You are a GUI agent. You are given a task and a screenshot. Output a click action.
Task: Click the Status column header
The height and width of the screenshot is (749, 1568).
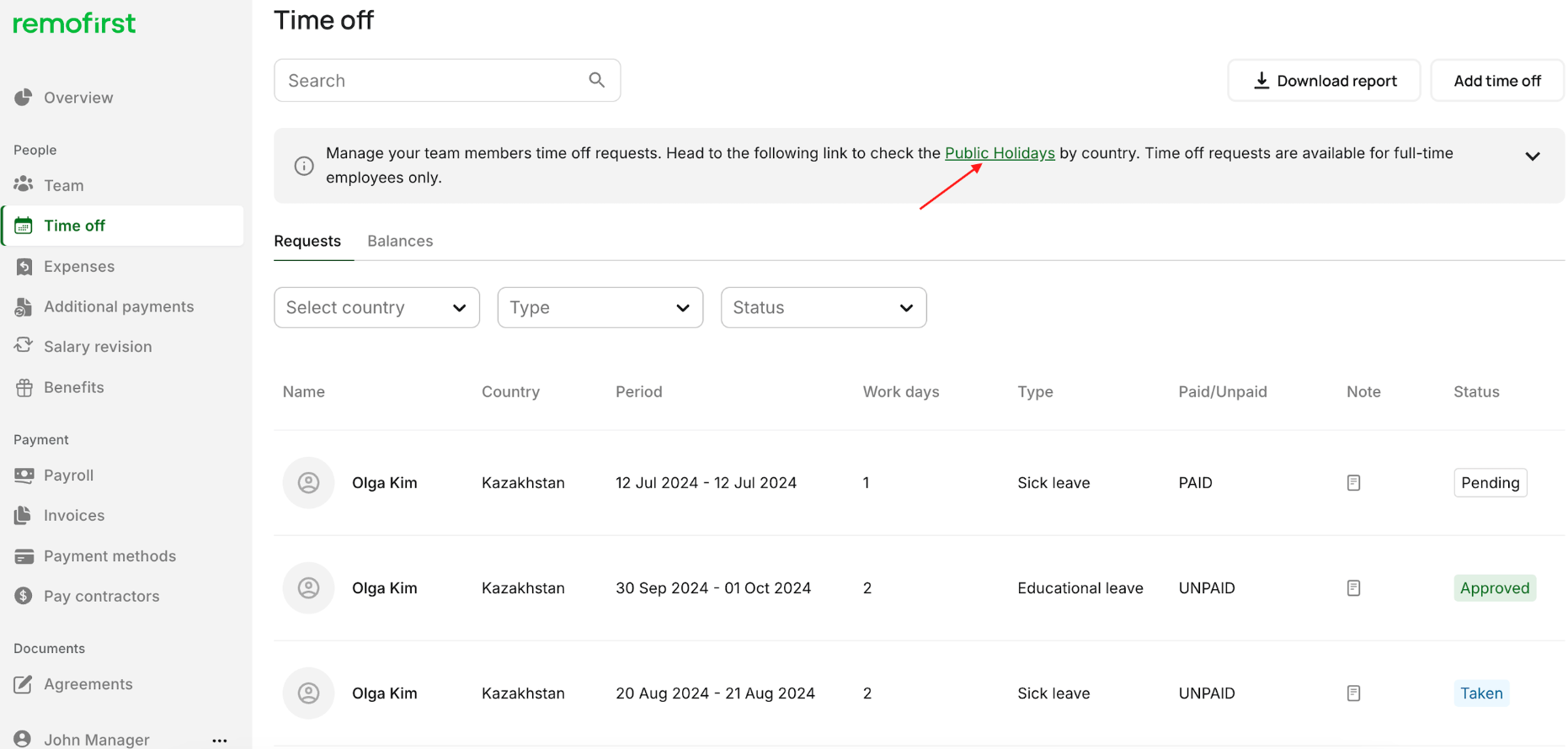1476,391
